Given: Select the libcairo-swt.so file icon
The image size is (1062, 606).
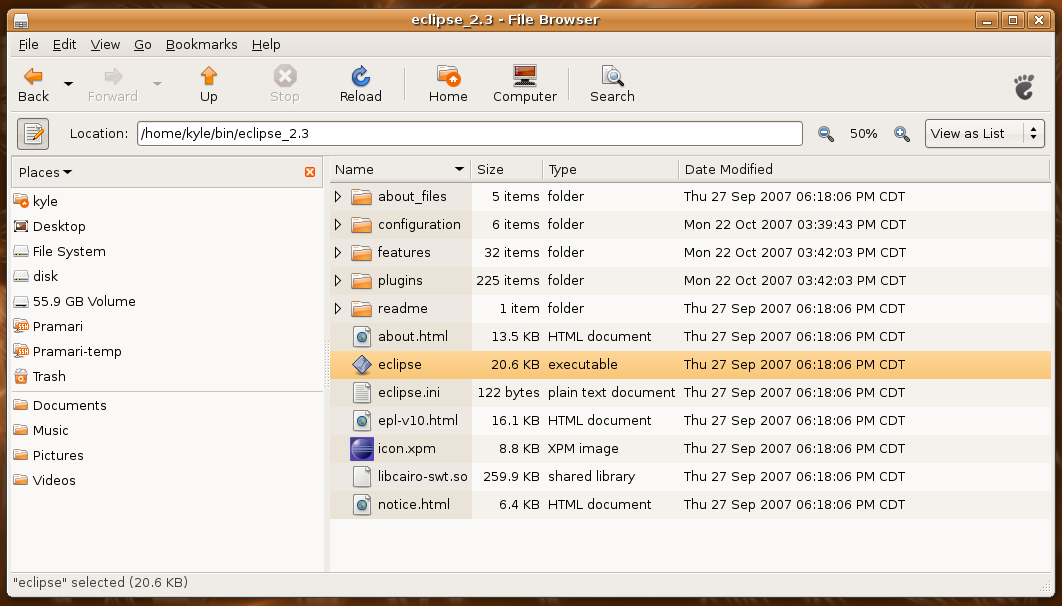Looking at the screenshot, I should [362, 477].
